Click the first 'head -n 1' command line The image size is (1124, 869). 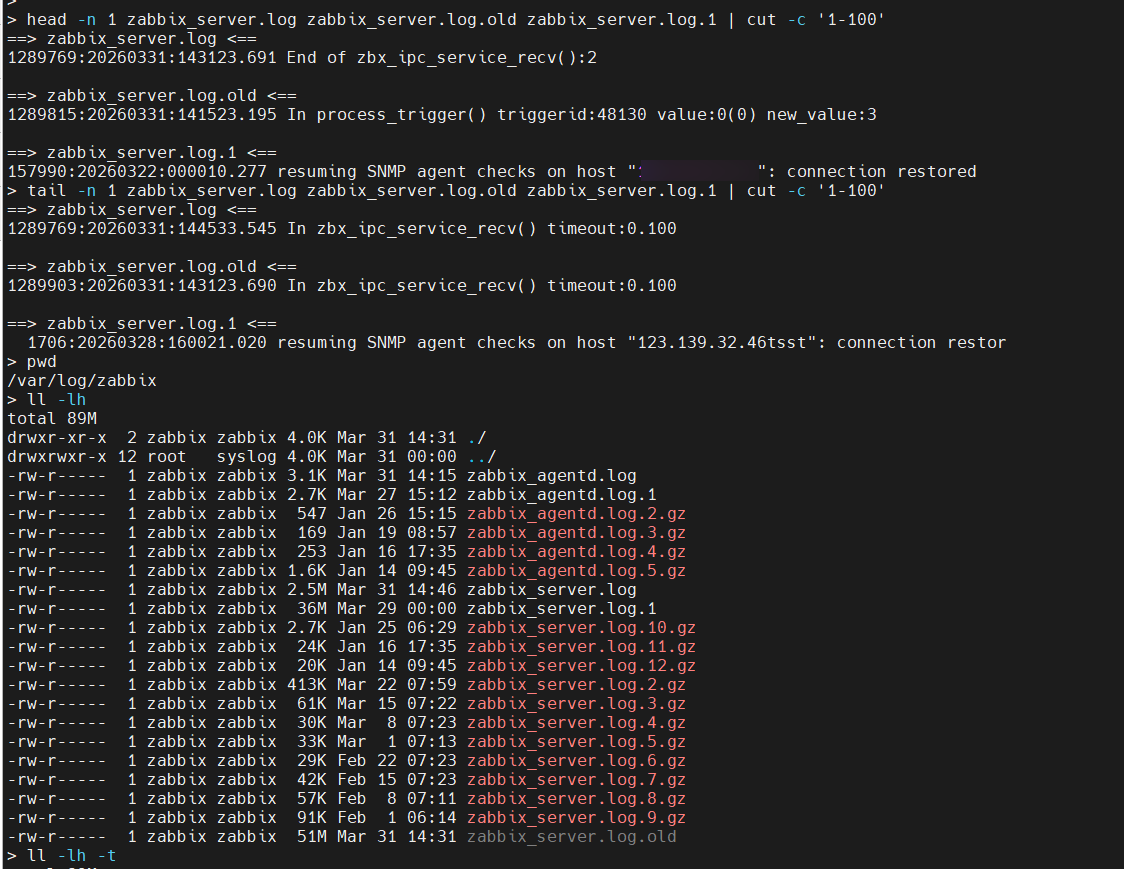(x=455, y=19)
